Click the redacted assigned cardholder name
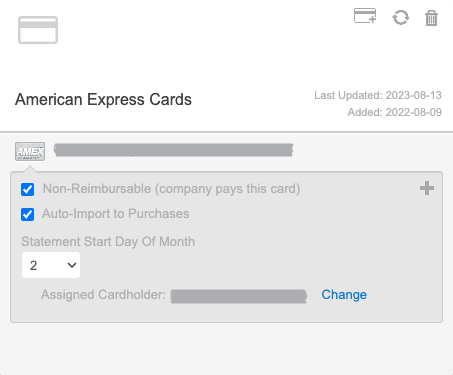Image resolution: width=453 pixels, height=375 pixels. click(x=239, y=296)
